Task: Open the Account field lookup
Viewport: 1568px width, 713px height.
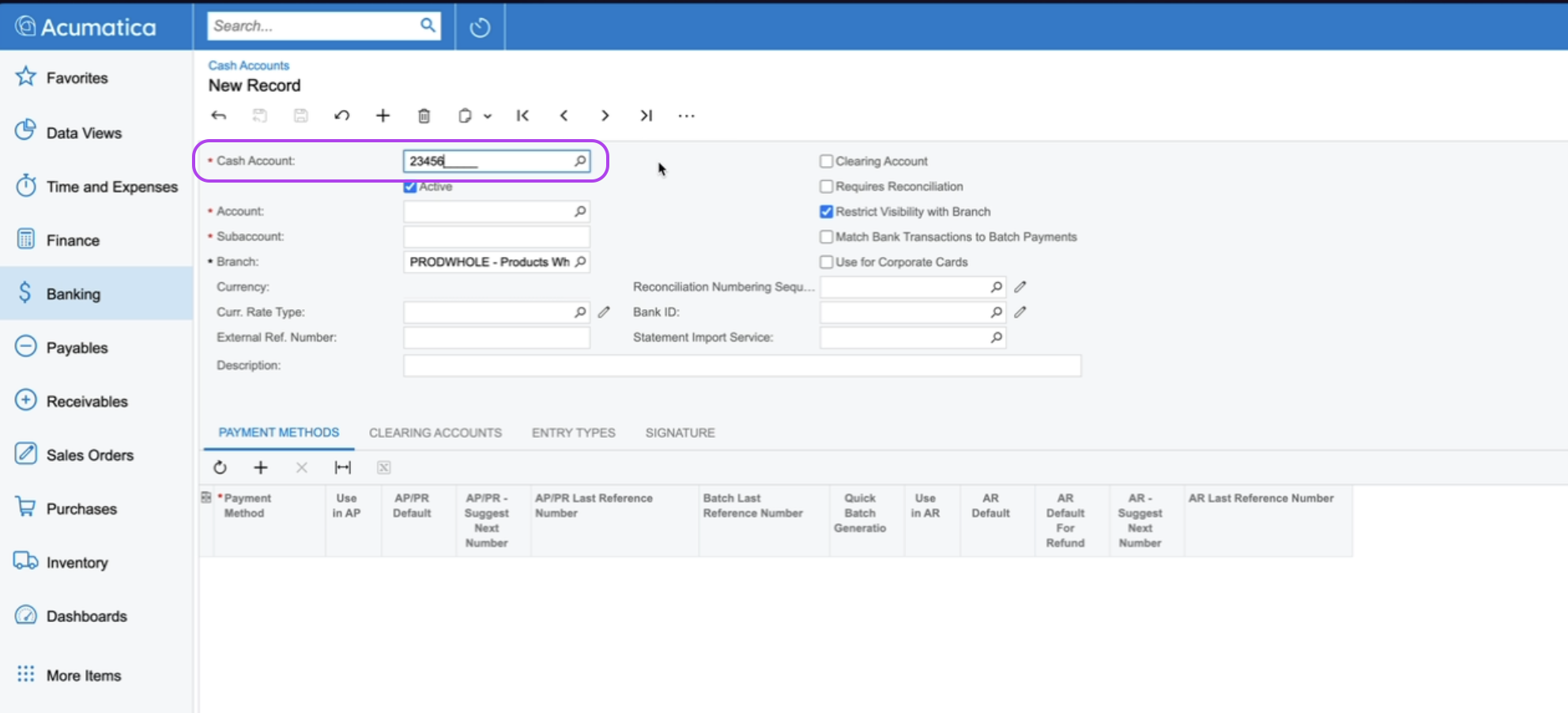Action: click(x=580, y=211)
